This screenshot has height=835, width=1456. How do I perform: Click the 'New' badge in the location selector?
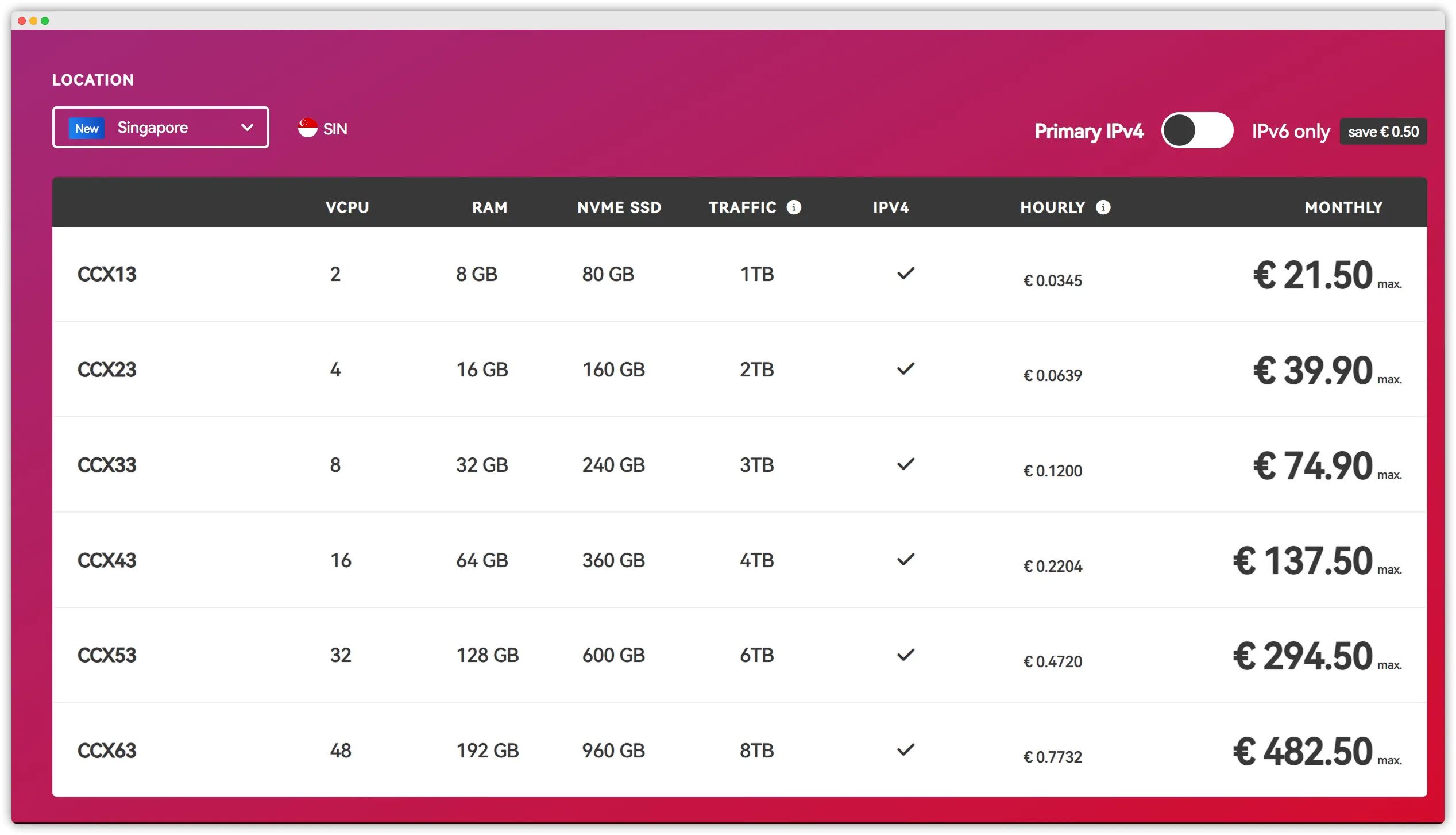87,128
